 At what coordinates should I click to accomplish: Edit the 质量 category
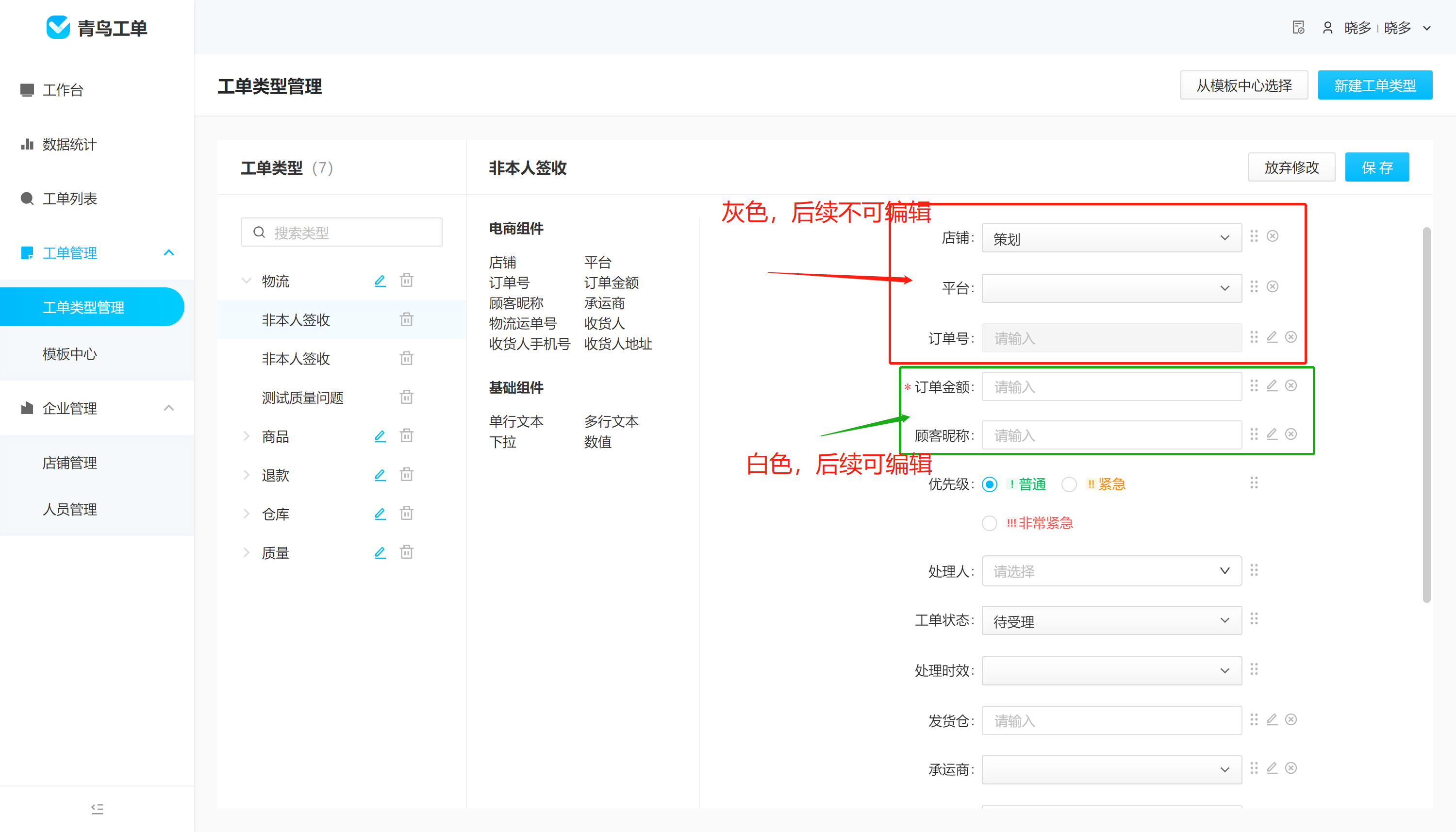(380, 553)
